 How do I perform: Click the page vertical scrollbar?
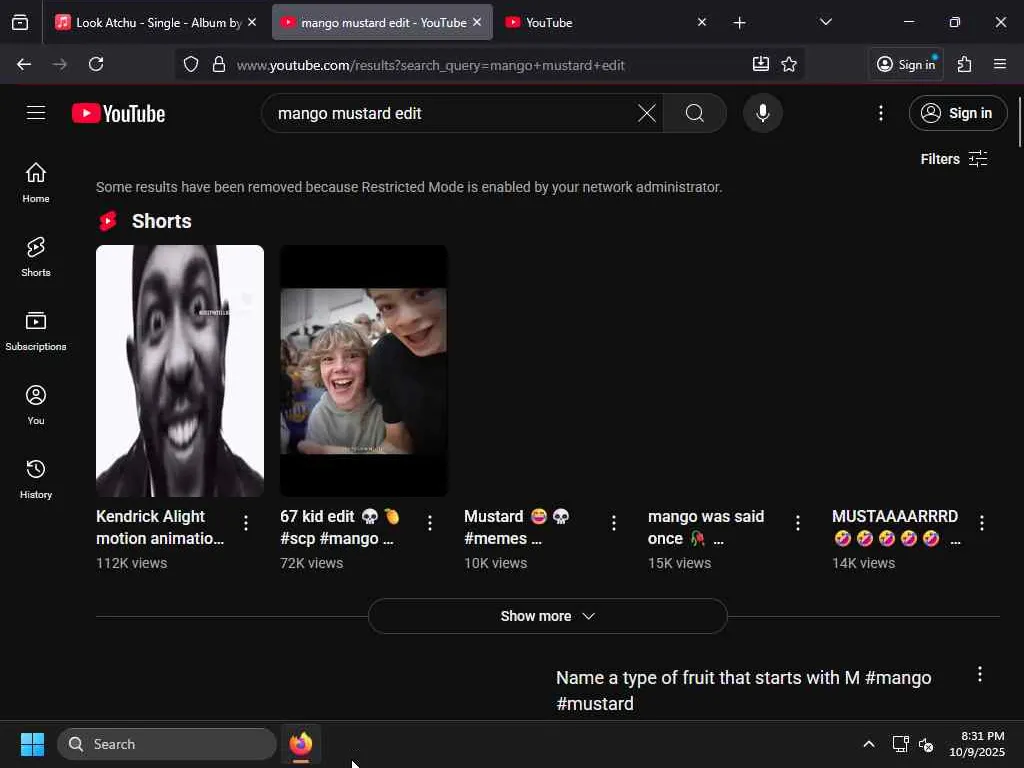click(x=1019, y=121)
